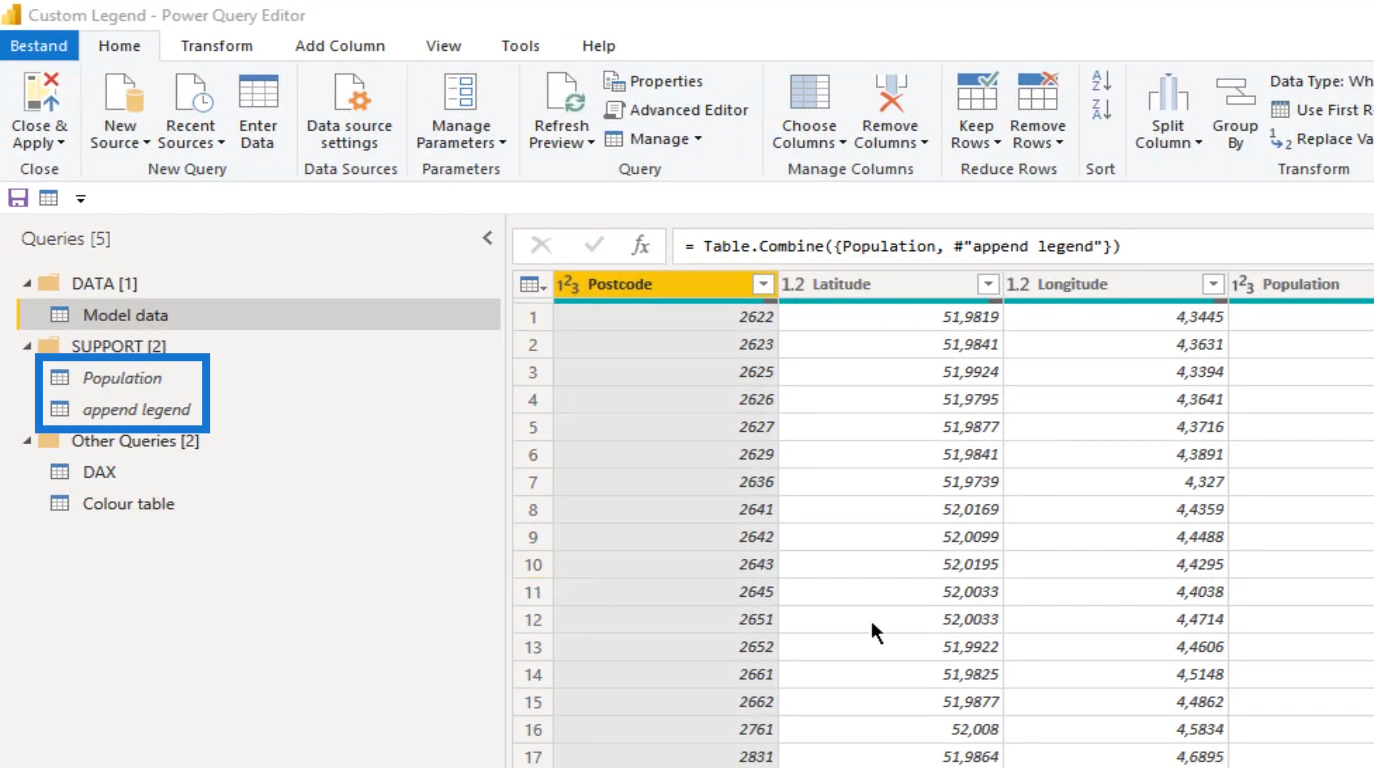1374x768 pixels.
Task: Click the Refresh Preview icon
Action: click(x=565, y=92)
